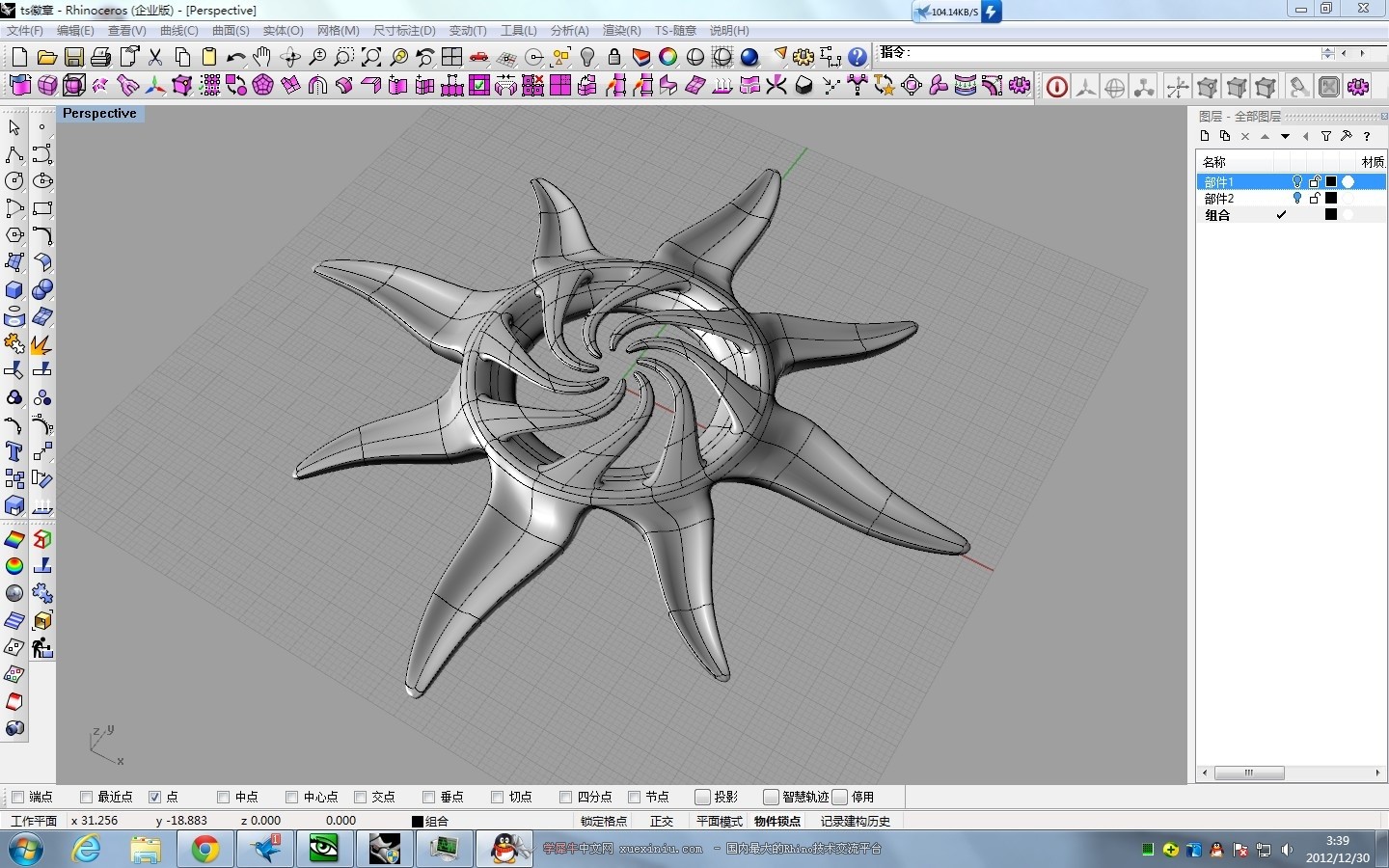Select the Zoom dynamic magnifier icon
Screen dimensions: 1389x868
point(317,57)
